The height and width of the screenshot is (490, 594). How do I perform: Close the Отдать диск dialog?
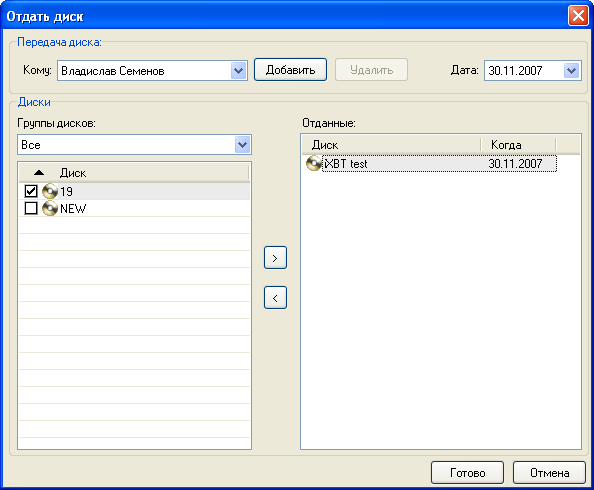[578, 16]
